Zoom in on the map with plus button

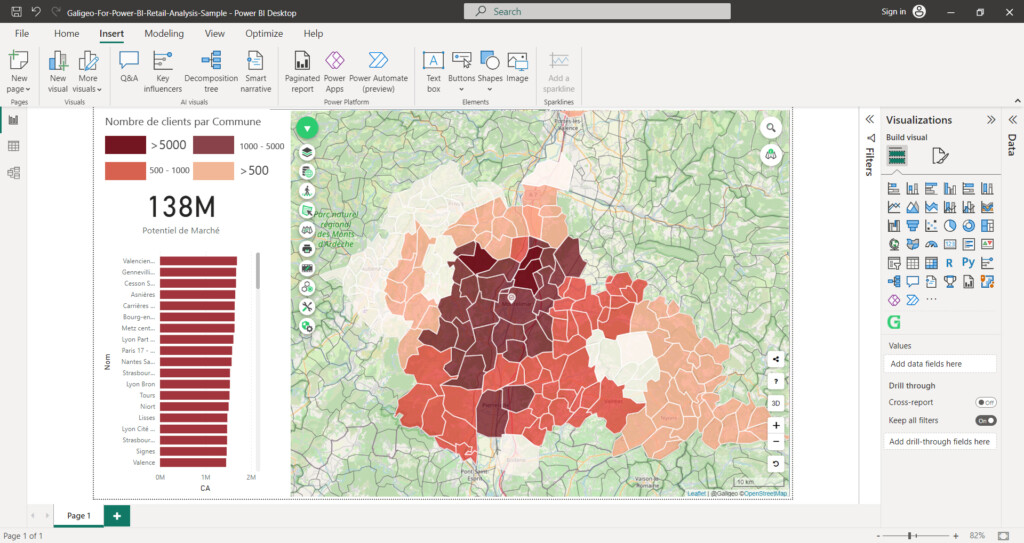[776, 425]
